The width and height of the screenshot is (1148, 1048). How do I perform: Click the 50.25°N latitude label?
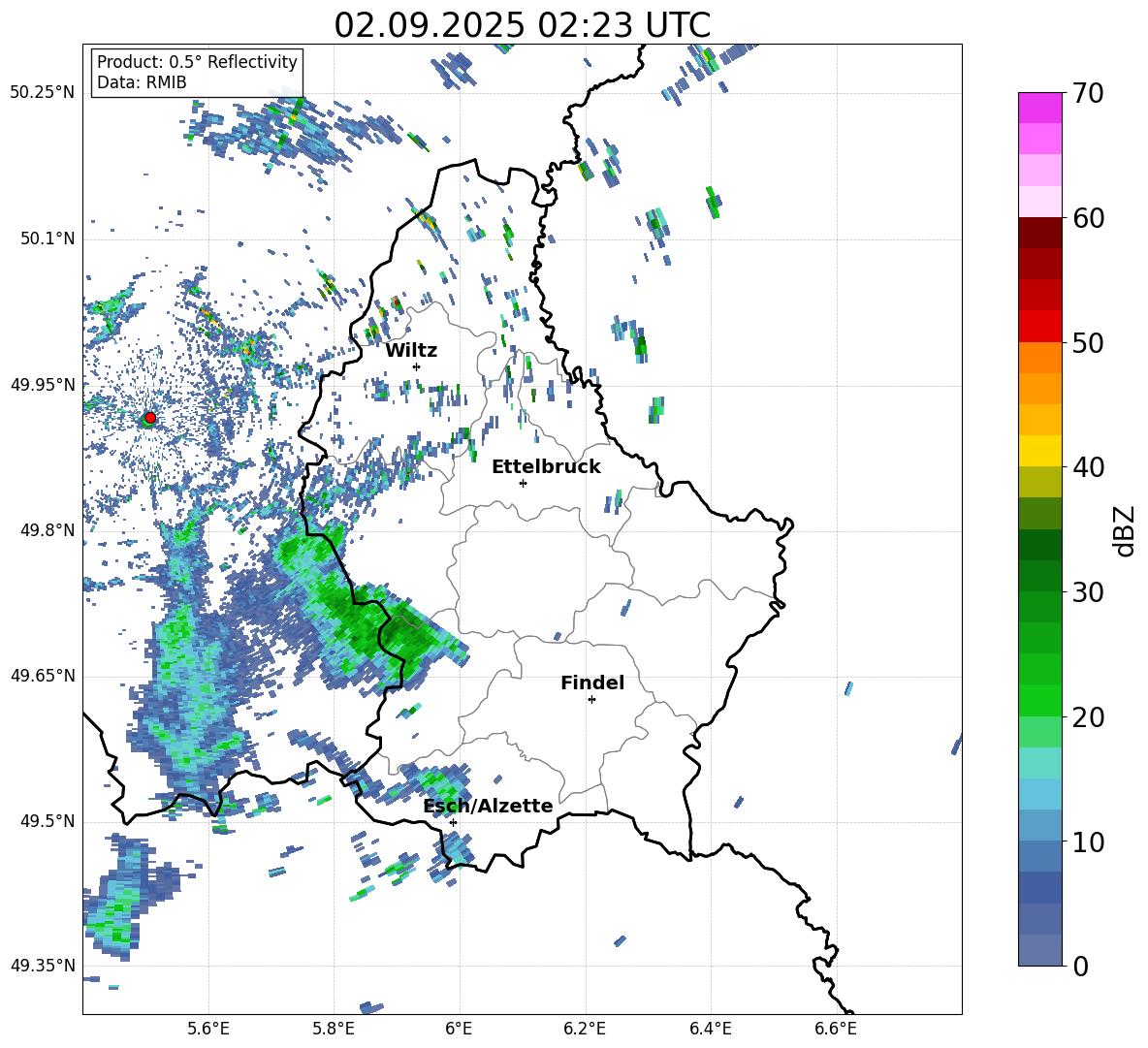coord(42,93)
